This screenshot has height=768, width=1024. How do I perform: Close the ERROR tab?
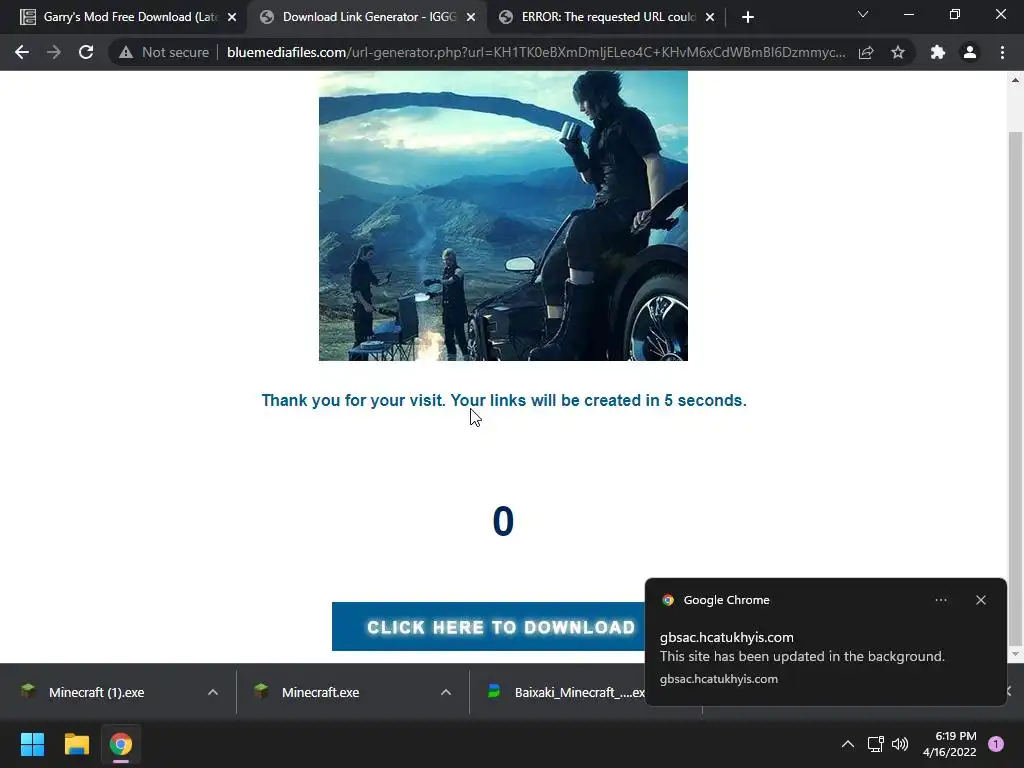[x=710, y=17]
